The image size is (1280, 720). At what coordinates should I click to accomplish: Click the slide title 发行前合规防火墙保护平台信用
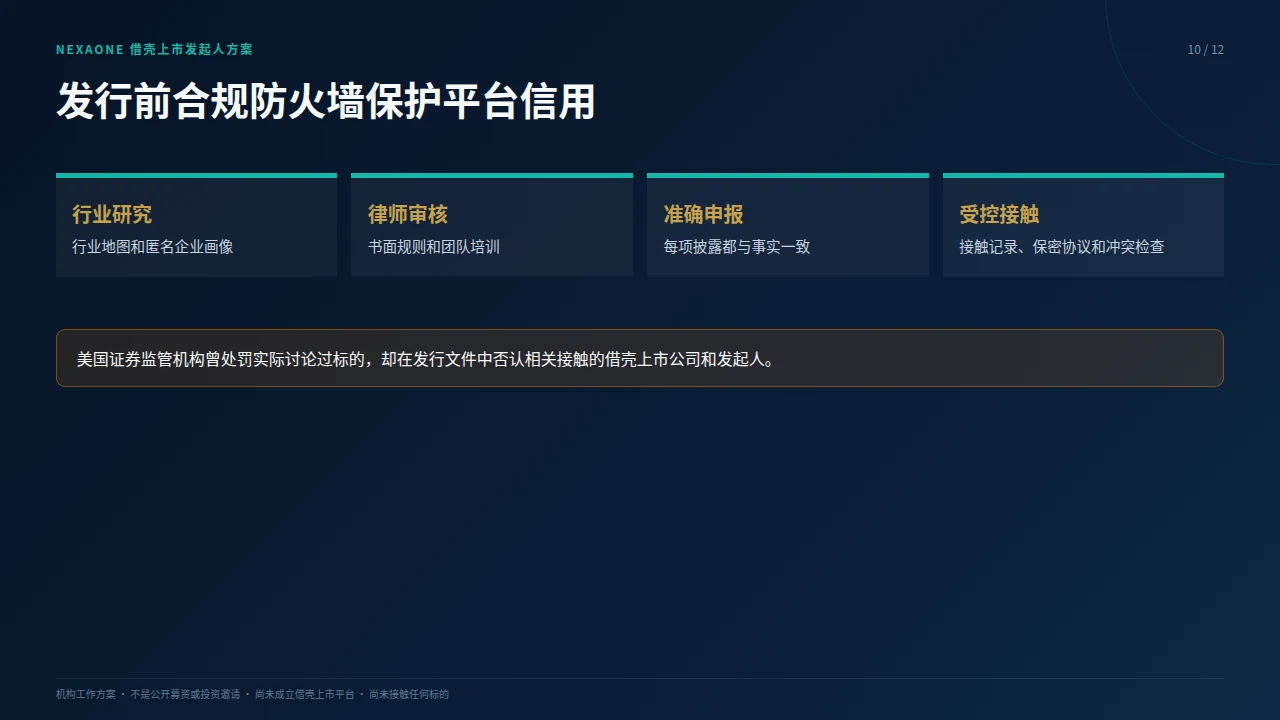click(326, 102)
